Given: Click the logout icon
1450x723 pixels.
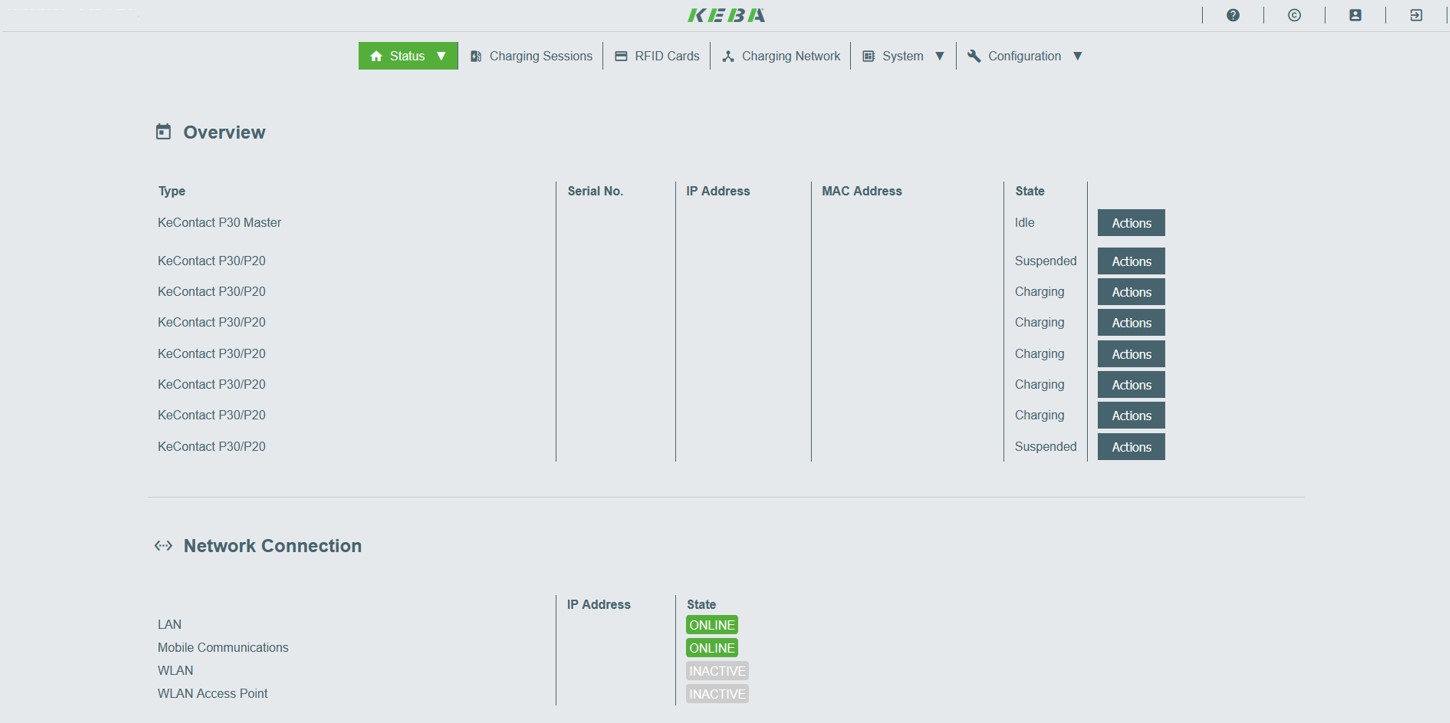Looking at the screenshot, I should (1416, 15).
